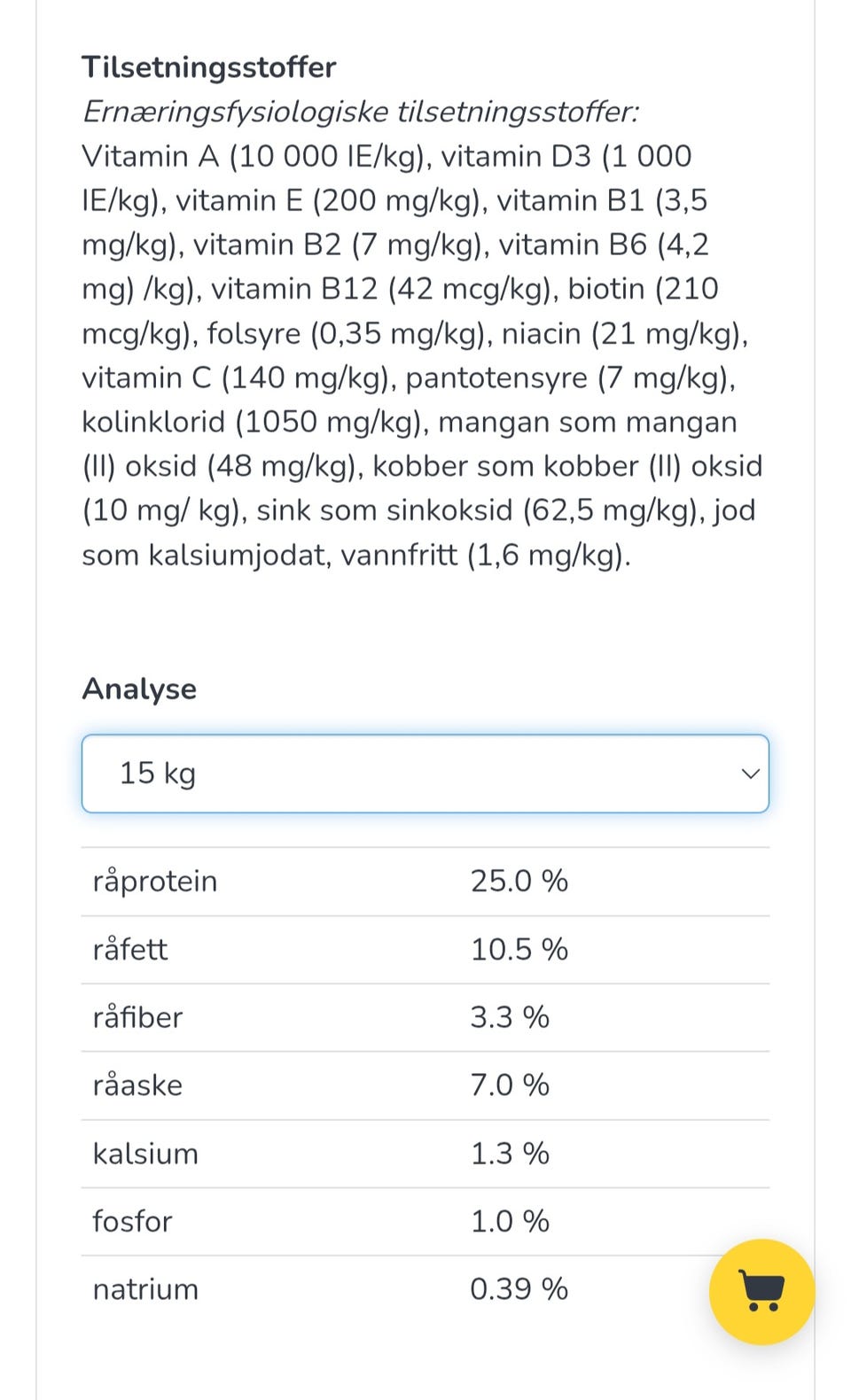Viewport: 851px width, 1400px height.
Task: Click the Tilsetningsstoffer heading
Action: 209,67
